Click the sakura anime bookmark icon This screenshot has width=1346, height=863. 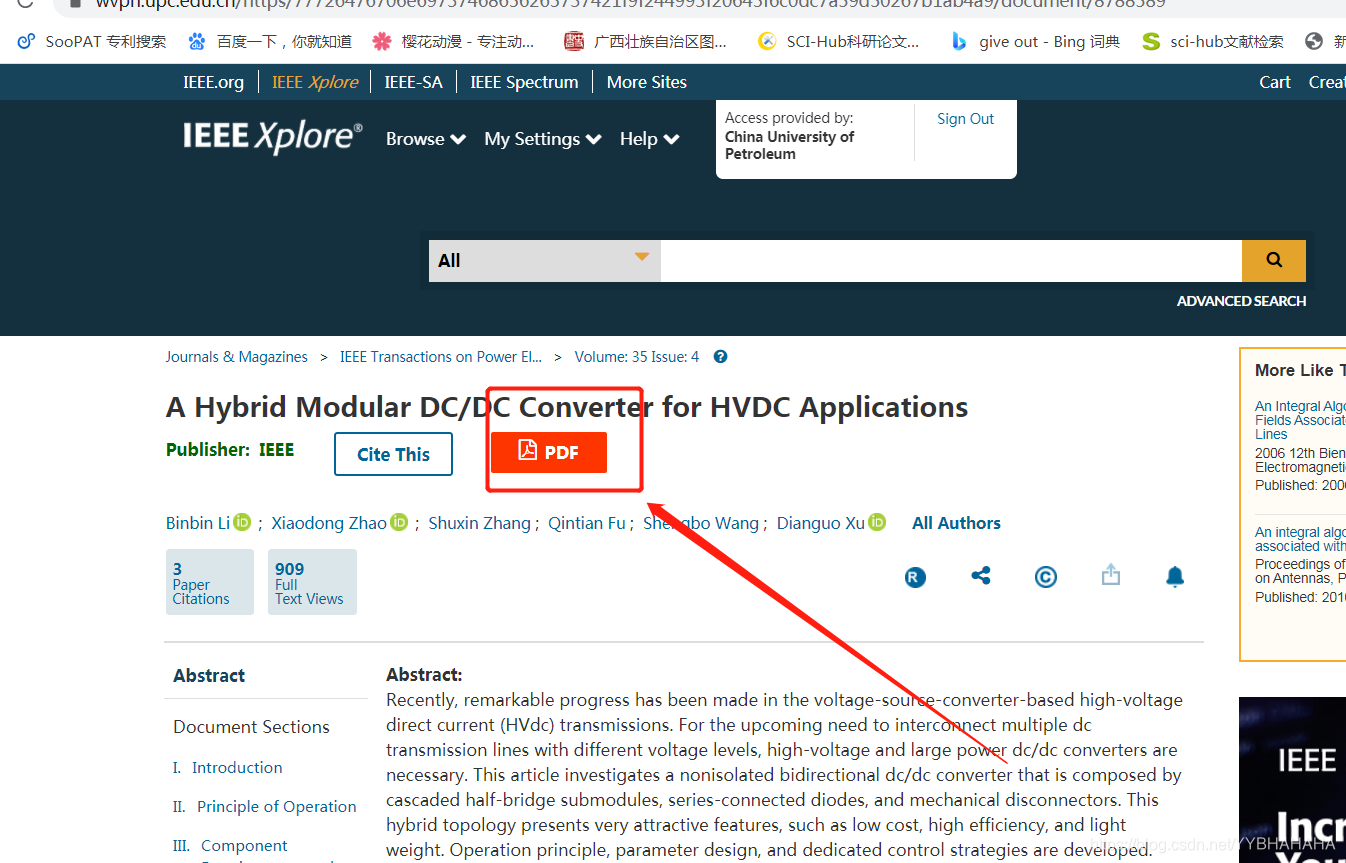coord(381,41)
